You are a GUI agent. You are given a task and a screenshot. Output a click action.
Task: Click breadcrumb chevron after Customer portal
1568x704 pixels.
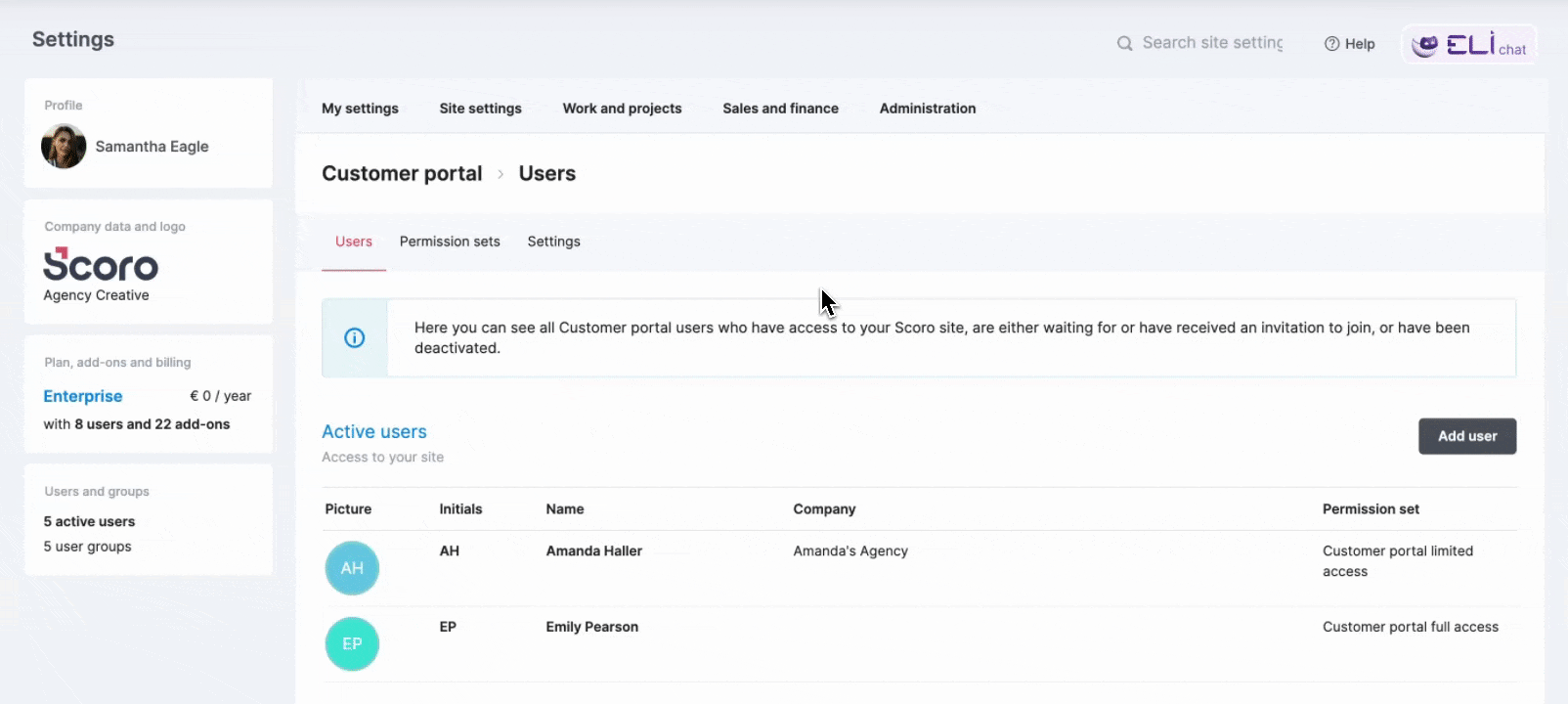pos(501,174)
